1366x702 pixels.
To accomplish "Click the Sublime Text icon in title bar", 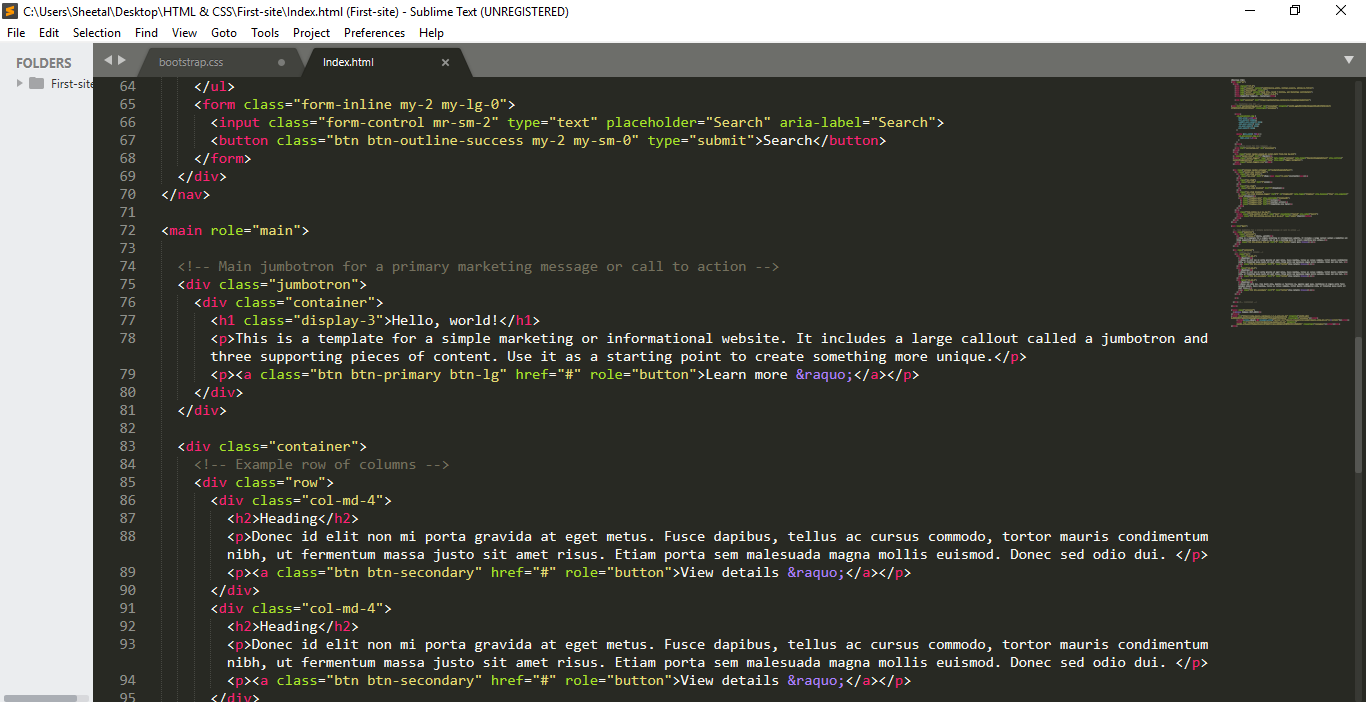I will click(11, 11).
